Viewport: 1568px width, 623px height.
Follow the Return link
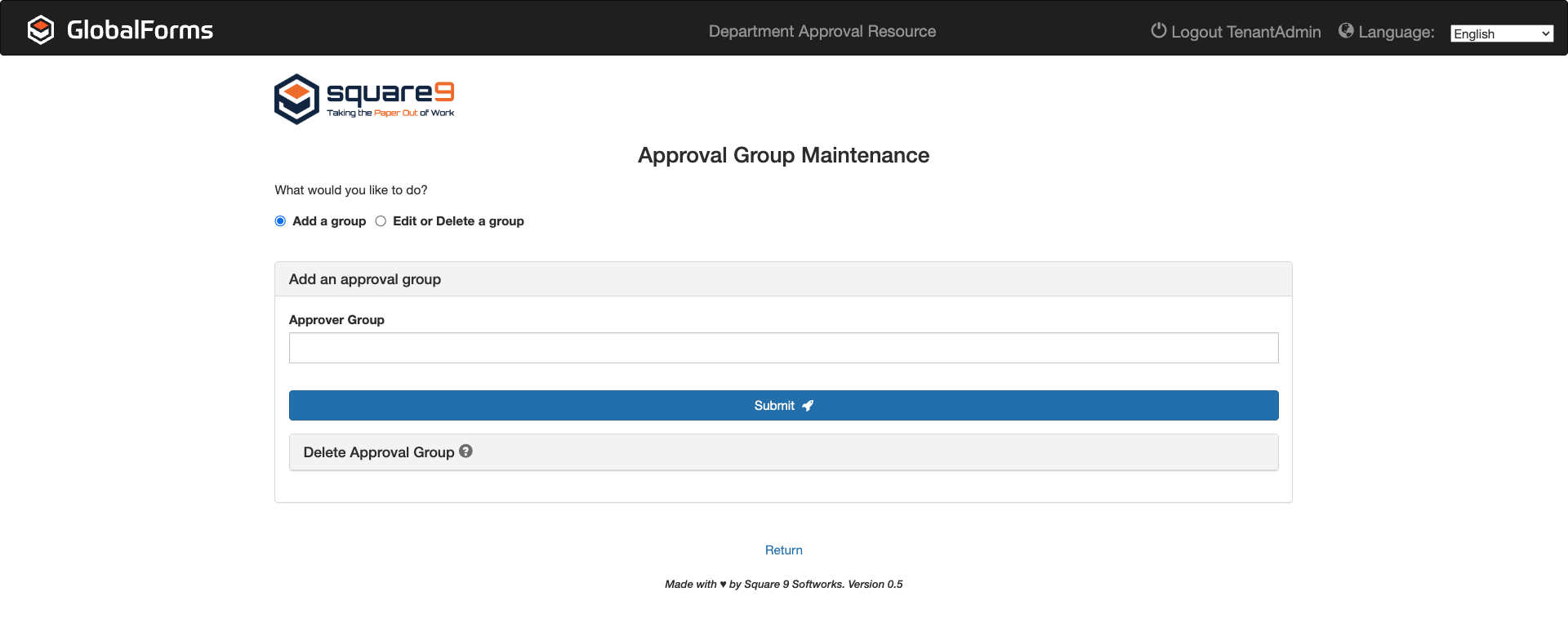783,550
